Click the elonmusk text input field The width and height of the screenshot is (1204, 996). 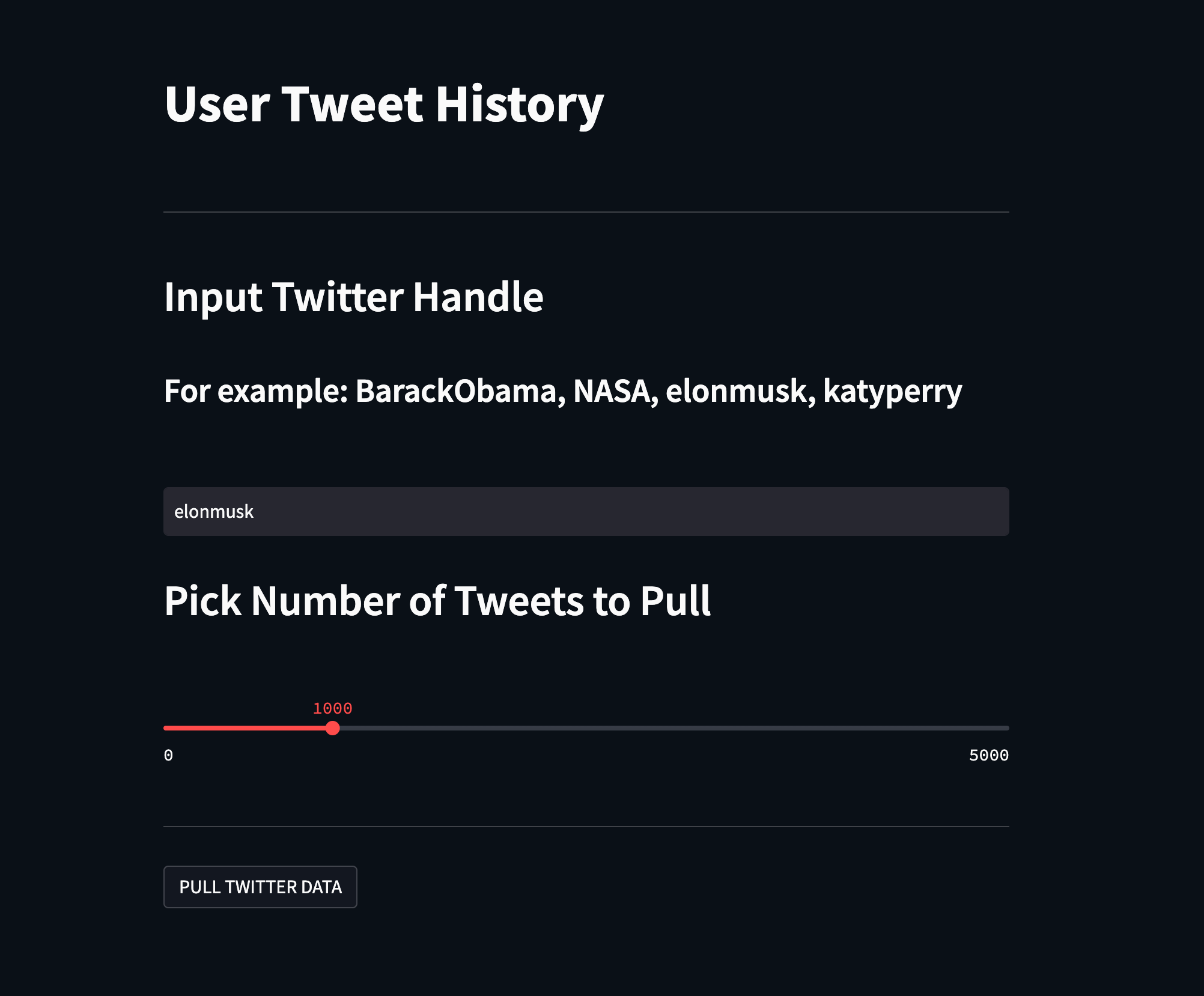tap(586, 511)
